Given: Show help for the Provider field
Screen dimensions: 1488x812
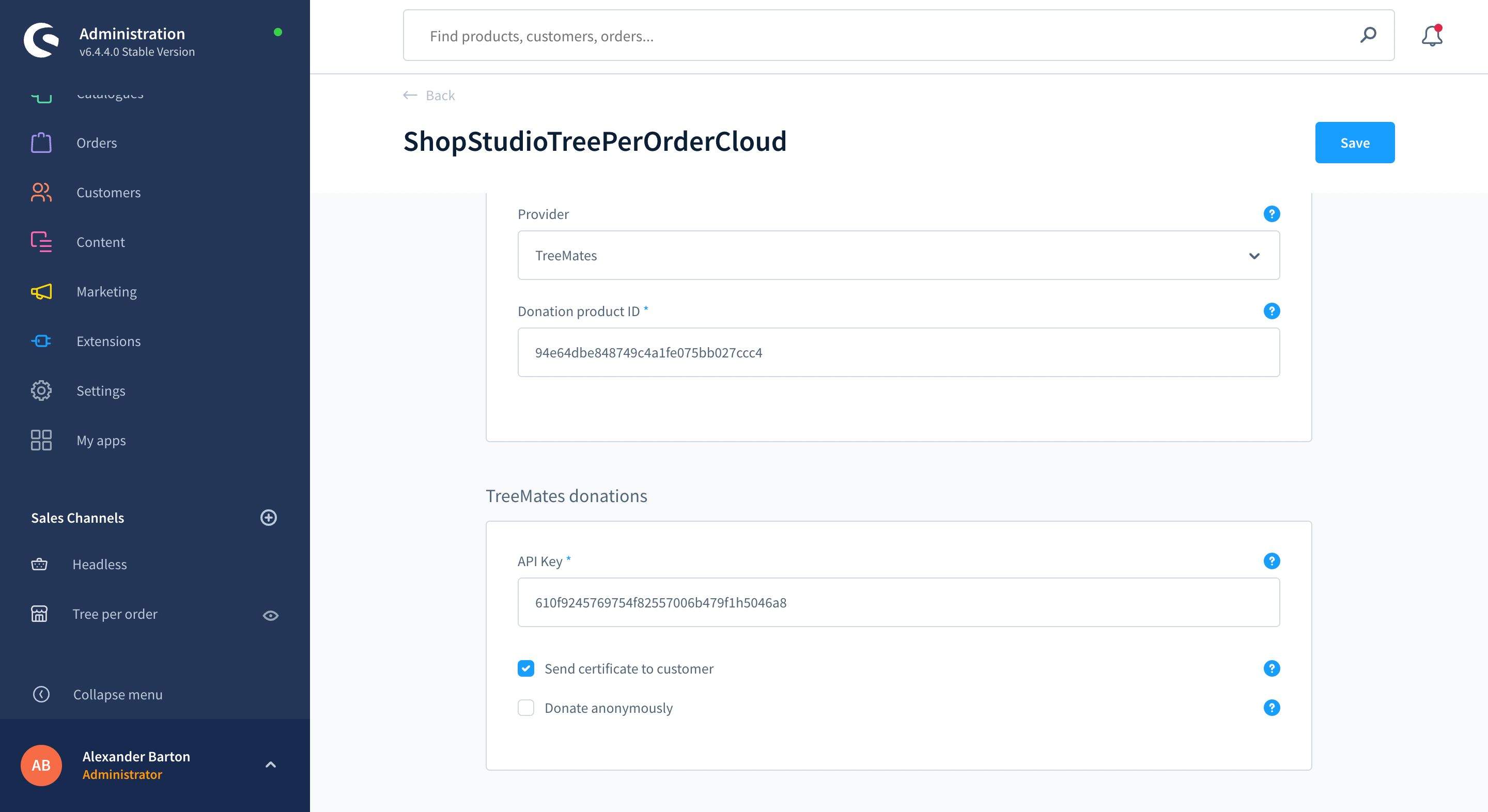Looking at the screenshot, I should tap(1272, 214).
